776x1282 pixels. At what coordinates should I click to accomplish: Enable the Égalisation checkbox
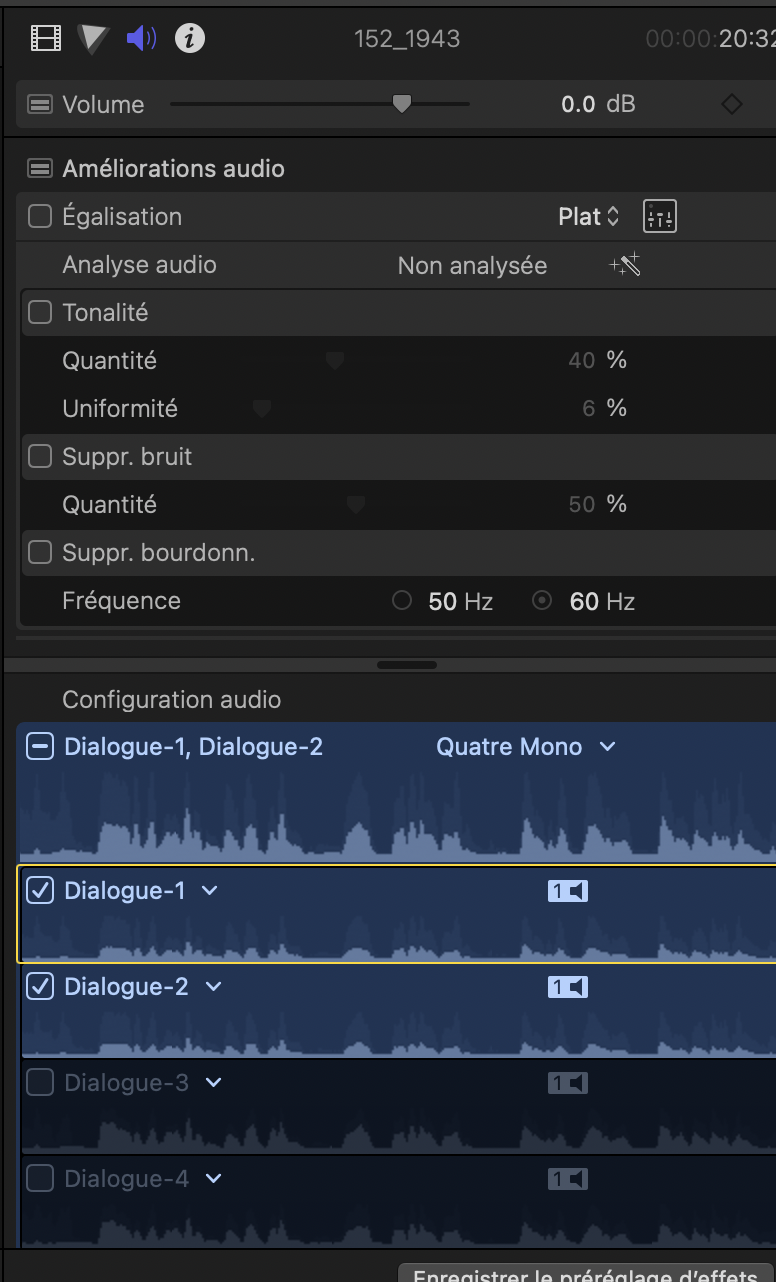coord(40,216)
